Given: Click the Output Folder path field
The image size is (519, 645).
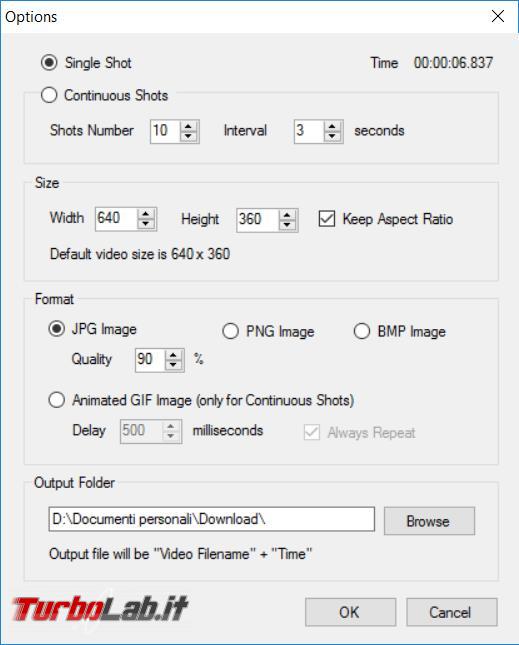Looking at the screenshot, I should 212,519.
